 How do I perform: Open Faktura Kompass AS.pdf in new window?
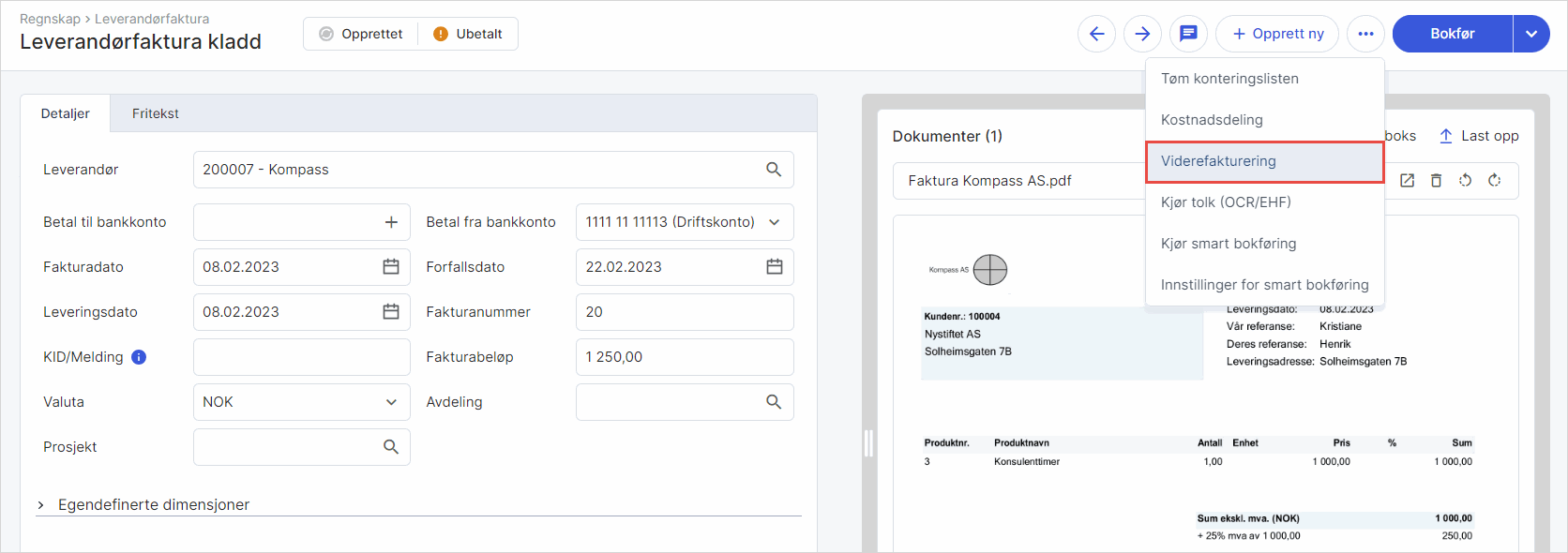click(1407, 181)
